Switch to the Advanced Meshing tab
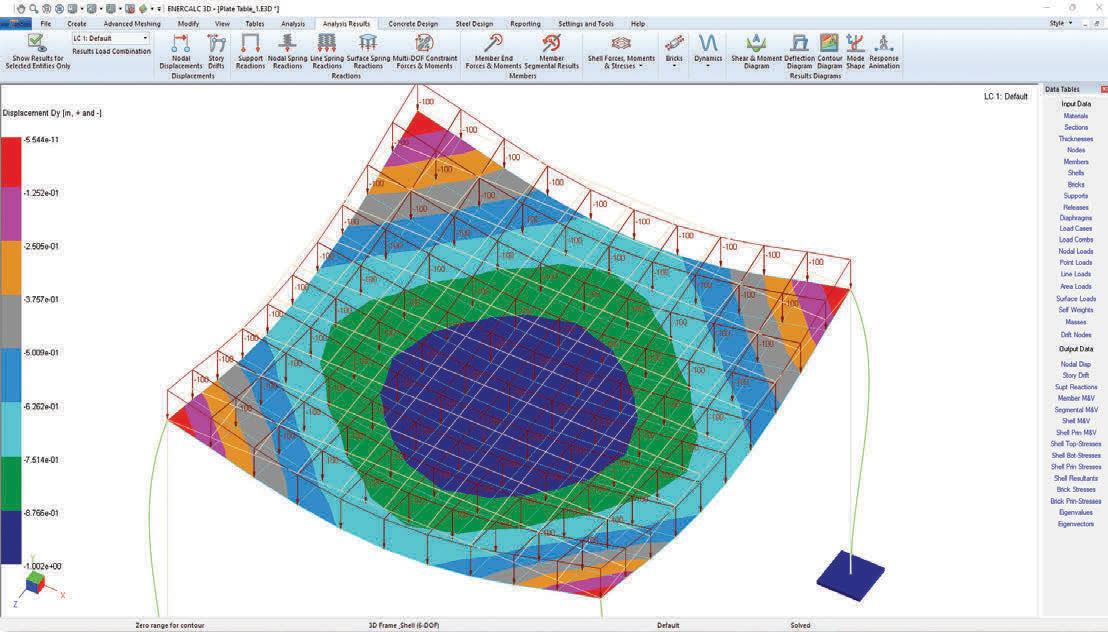This screenshot has height=632, width=1108. 132,24
